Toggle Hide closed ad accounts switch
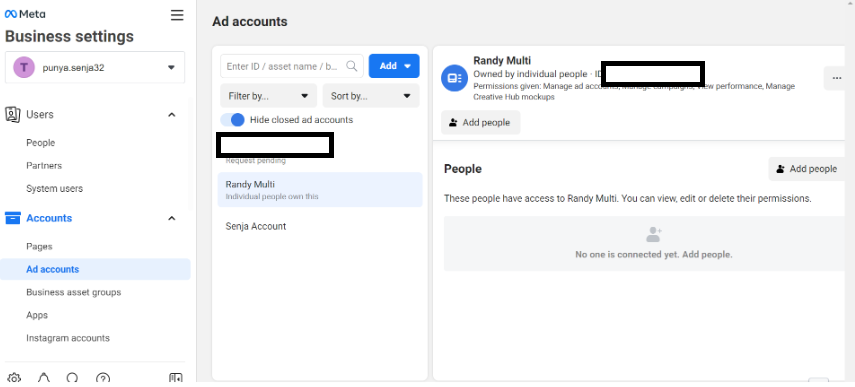 click(x=233, y=120)
